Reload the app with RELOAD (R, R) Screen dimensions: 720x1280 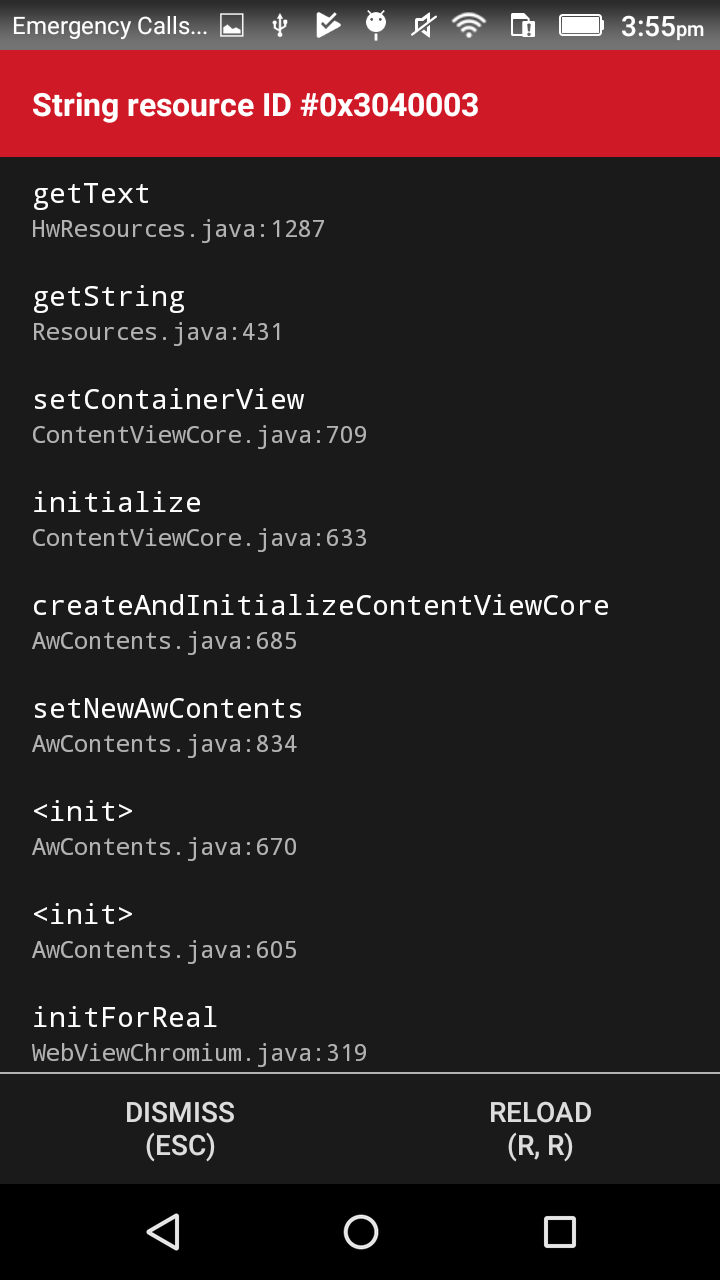coord(540,1128)
